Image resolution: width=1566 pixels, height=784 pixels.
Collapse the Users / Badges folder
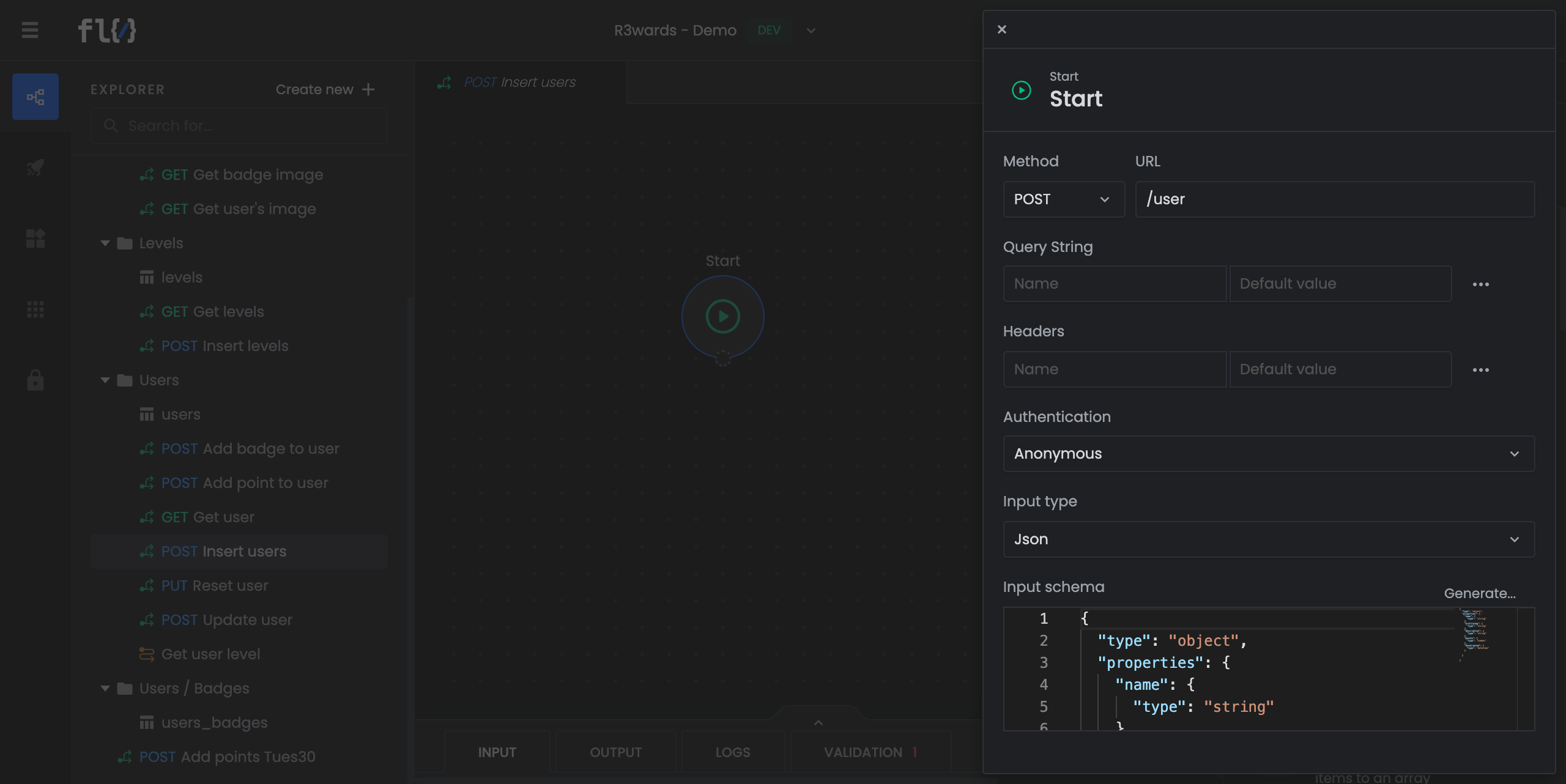tap(105, 689)
